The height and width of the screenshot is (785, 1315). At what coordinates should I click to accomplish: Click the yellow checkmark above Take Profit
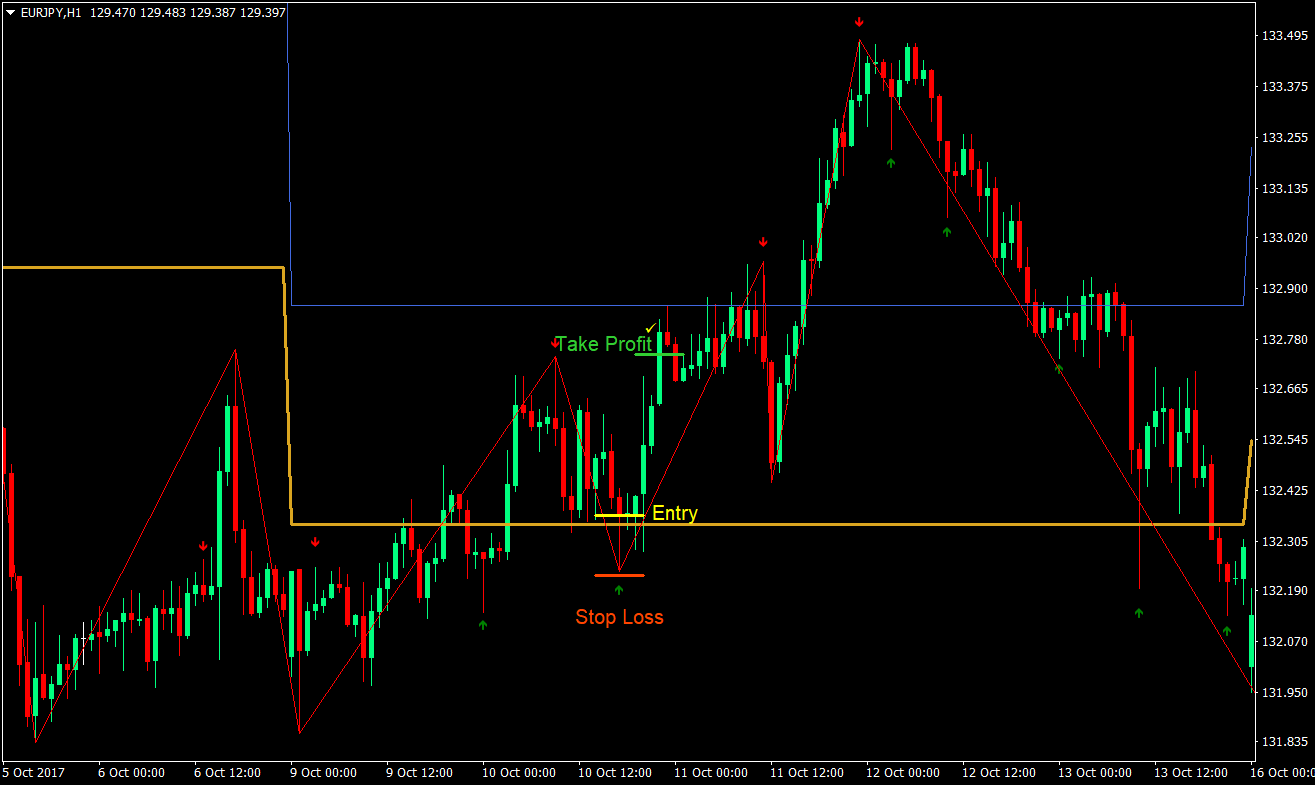[650, 327]
